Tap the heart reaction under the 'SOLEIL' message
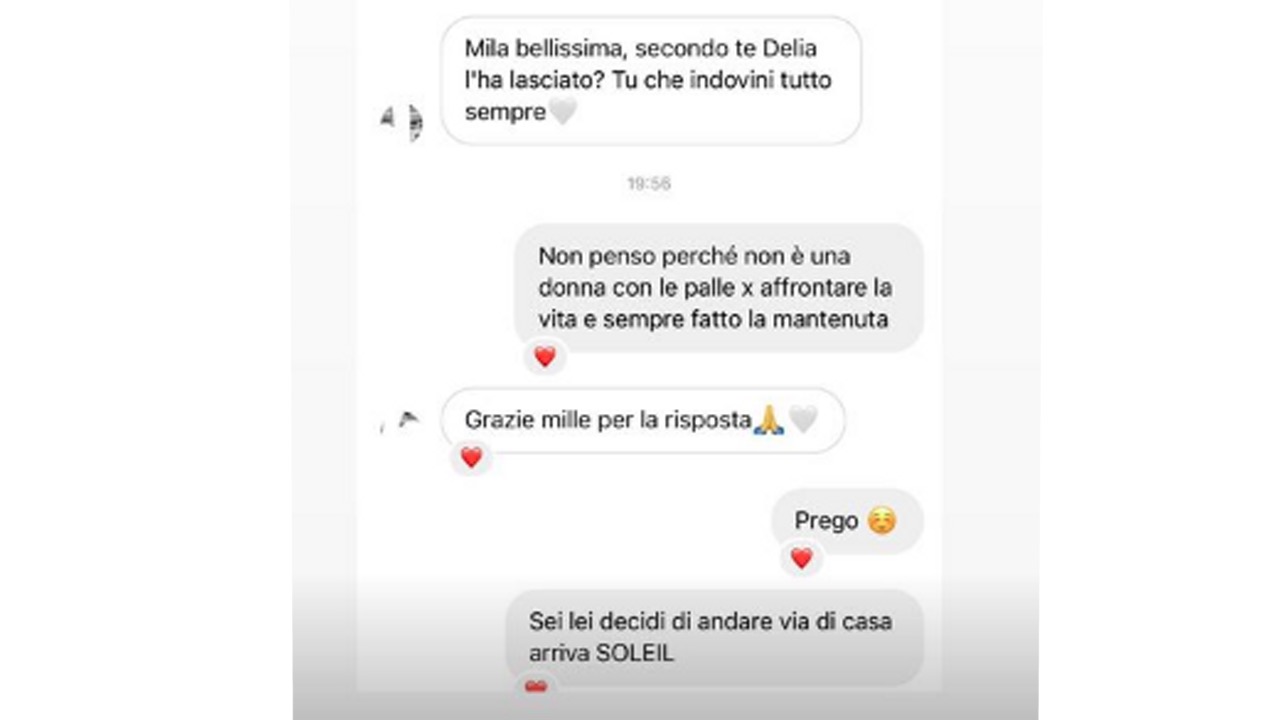Viewport: 1280px width, 720px height. tap(536, 686)
